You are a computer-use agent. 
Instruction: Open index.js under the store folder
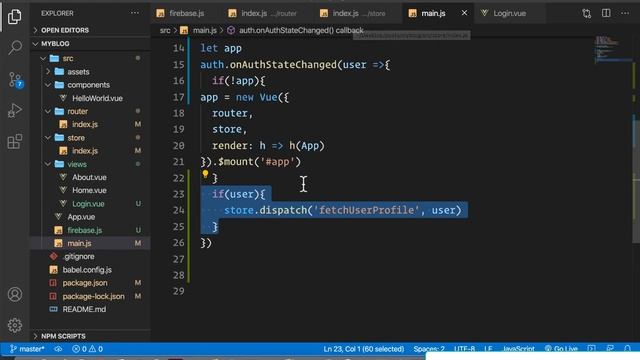[85, 151]
